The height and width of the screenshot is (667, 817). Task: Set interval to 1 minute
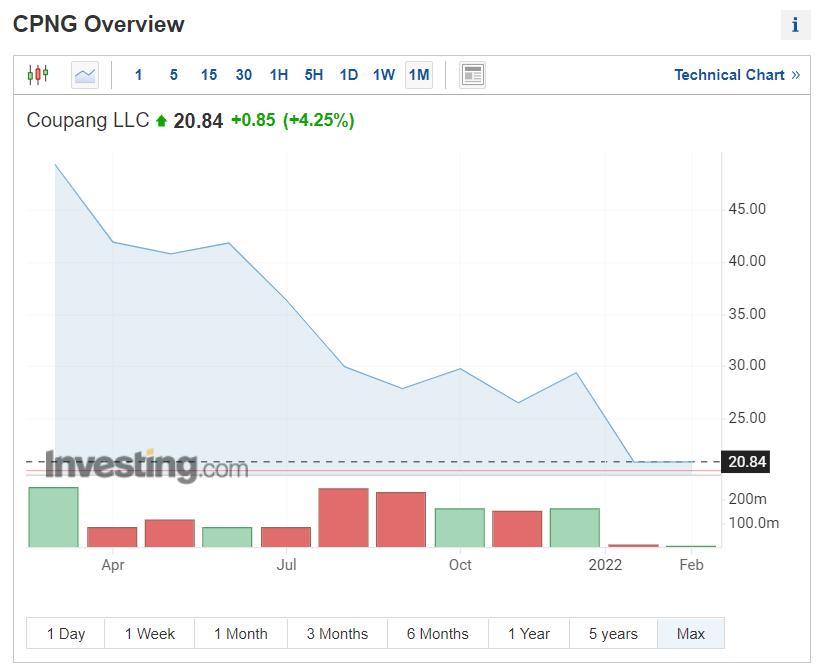click(138, 75)
